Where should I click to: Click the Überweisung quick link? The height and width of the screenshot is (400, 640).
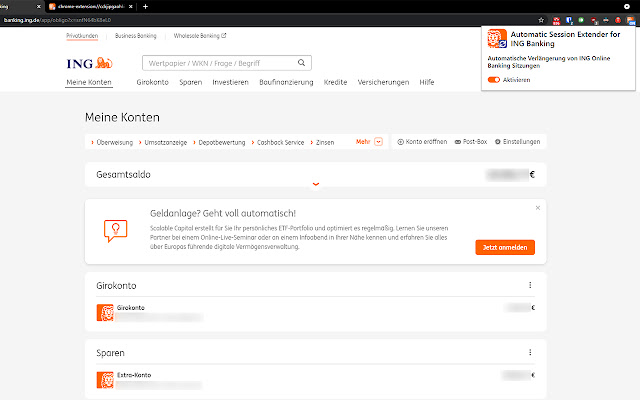(x=112, y=142)
